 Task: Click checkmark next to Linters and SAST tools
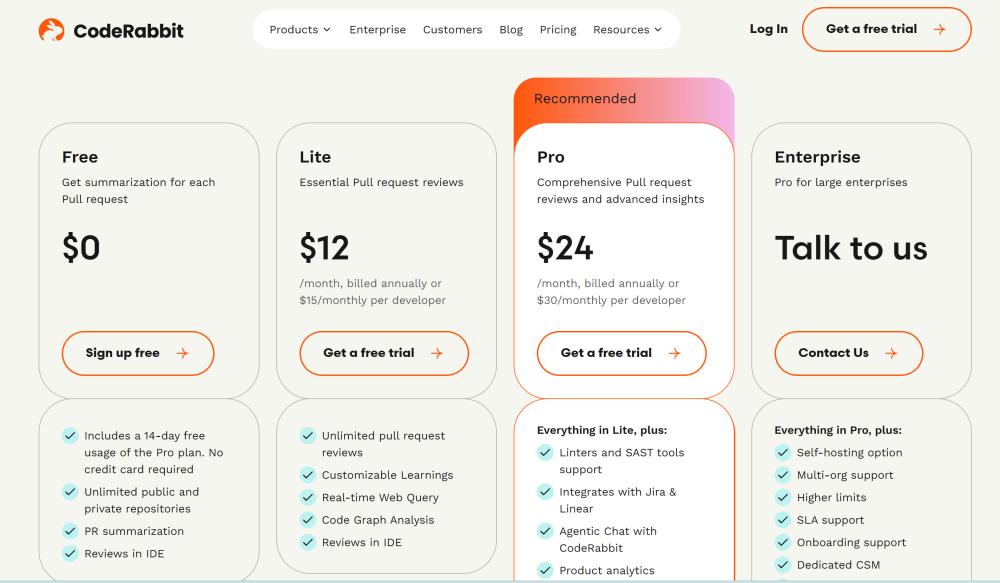(545, 452)
